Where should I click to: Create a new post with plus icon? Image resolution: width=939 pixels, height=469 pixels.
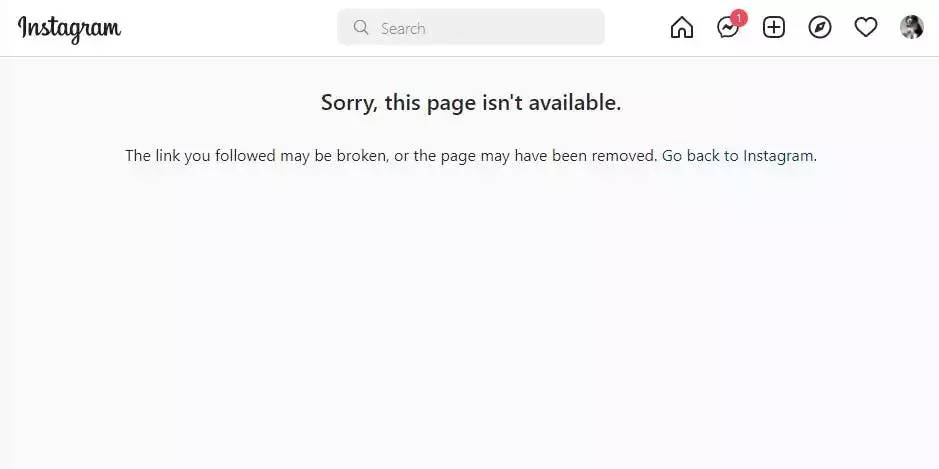point(774,28)
